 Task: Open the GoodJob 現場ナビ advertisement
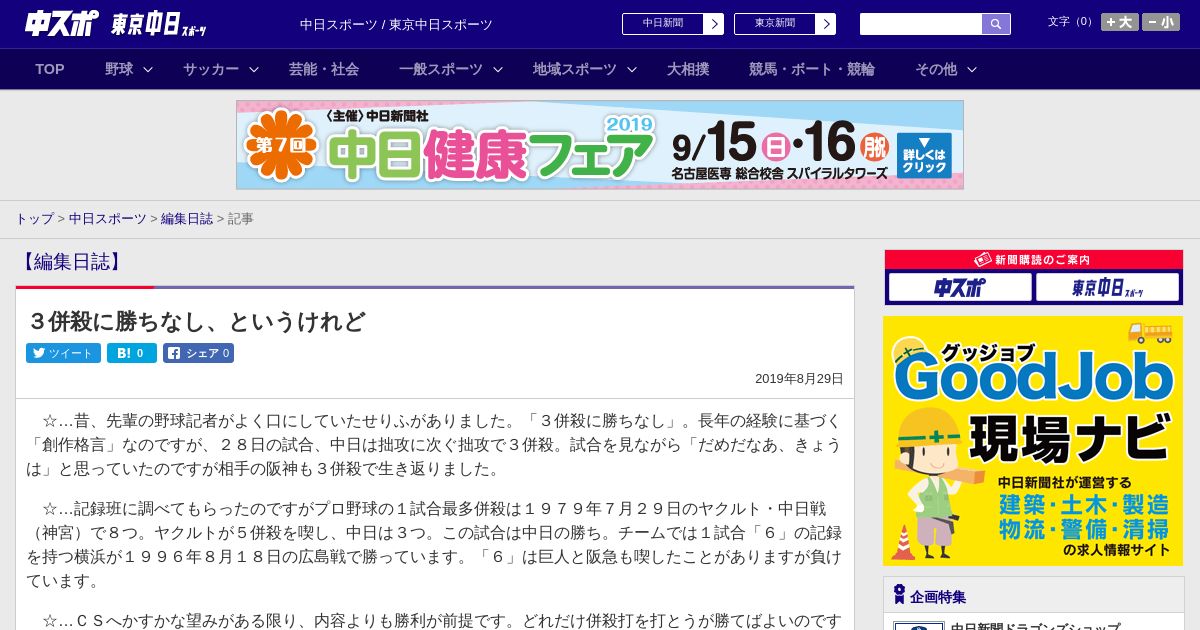tap(1033, 441)
